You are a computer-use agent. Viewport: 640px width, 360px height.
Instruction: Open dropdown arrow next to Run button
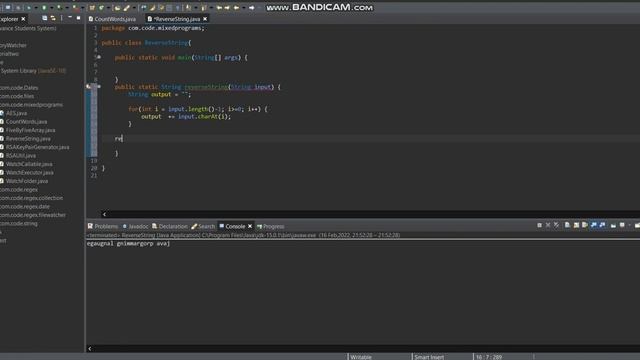click(x=51, y=7)
